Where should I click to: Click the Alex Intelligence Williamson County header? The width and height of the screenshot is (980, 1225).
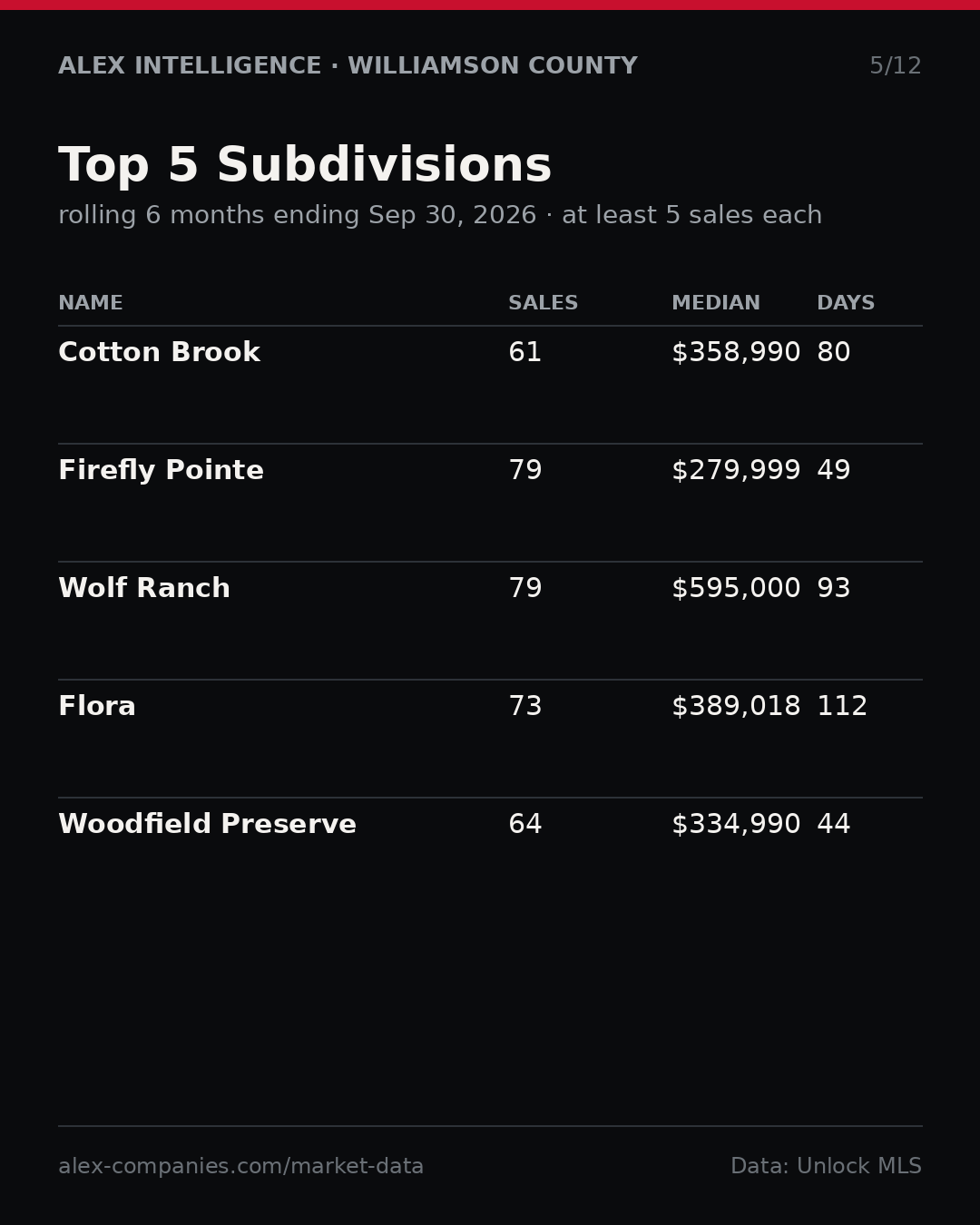coord(348,66)
